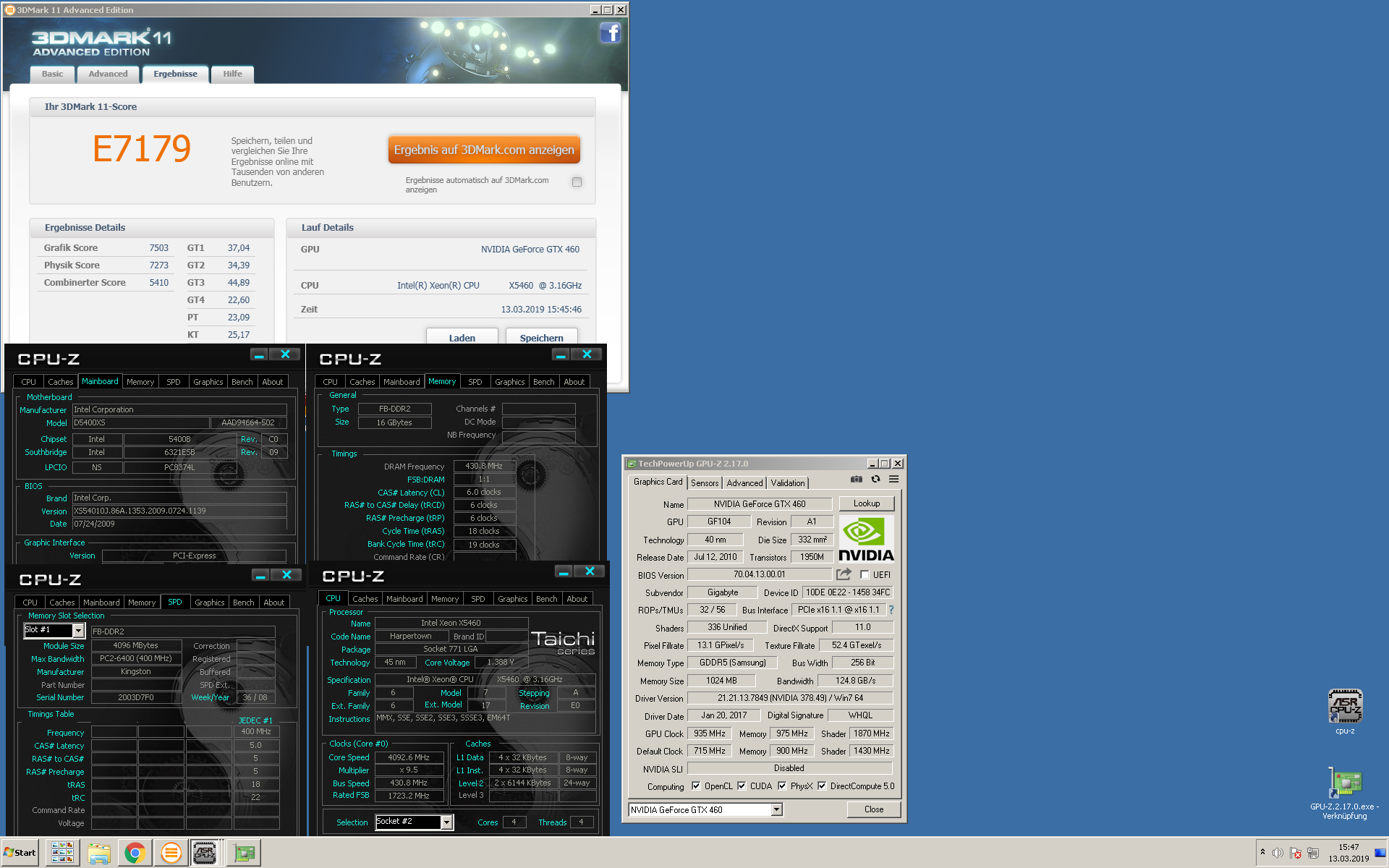Image resolution: width=1389 pixels, height=868 pixels.
Task: Click the Close button in GPU-Z
Action: pos(874,810)
